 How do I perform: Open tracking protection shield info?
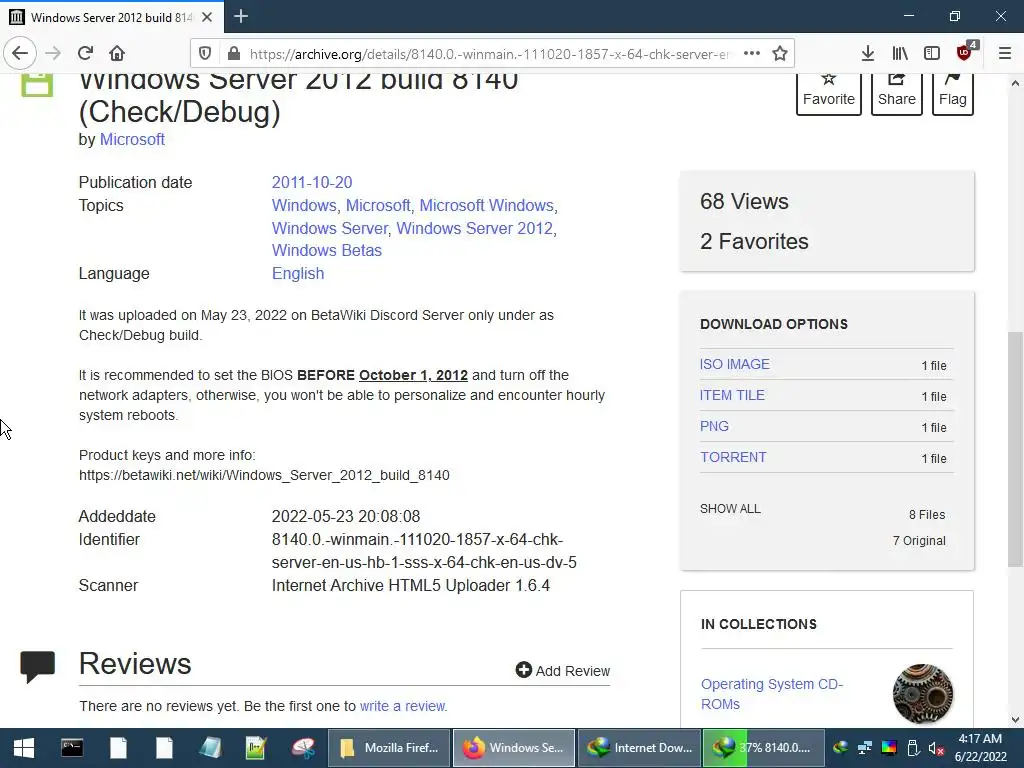205,54
